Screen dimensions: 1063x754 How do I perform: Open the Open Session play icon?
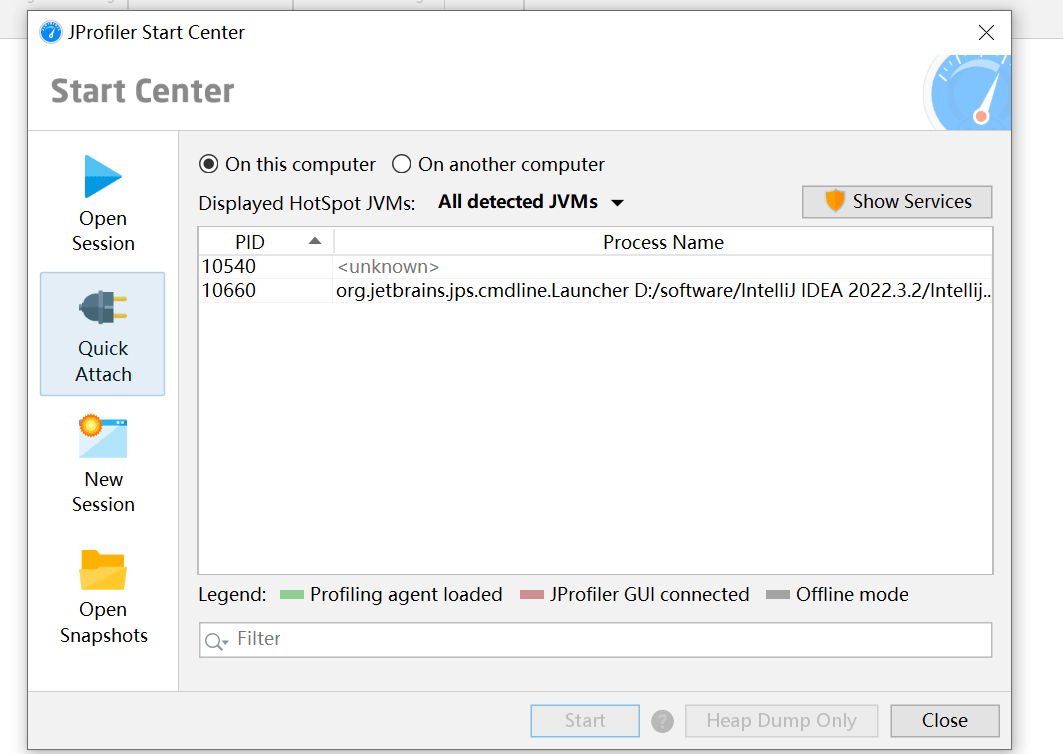[x=103, y=177]
